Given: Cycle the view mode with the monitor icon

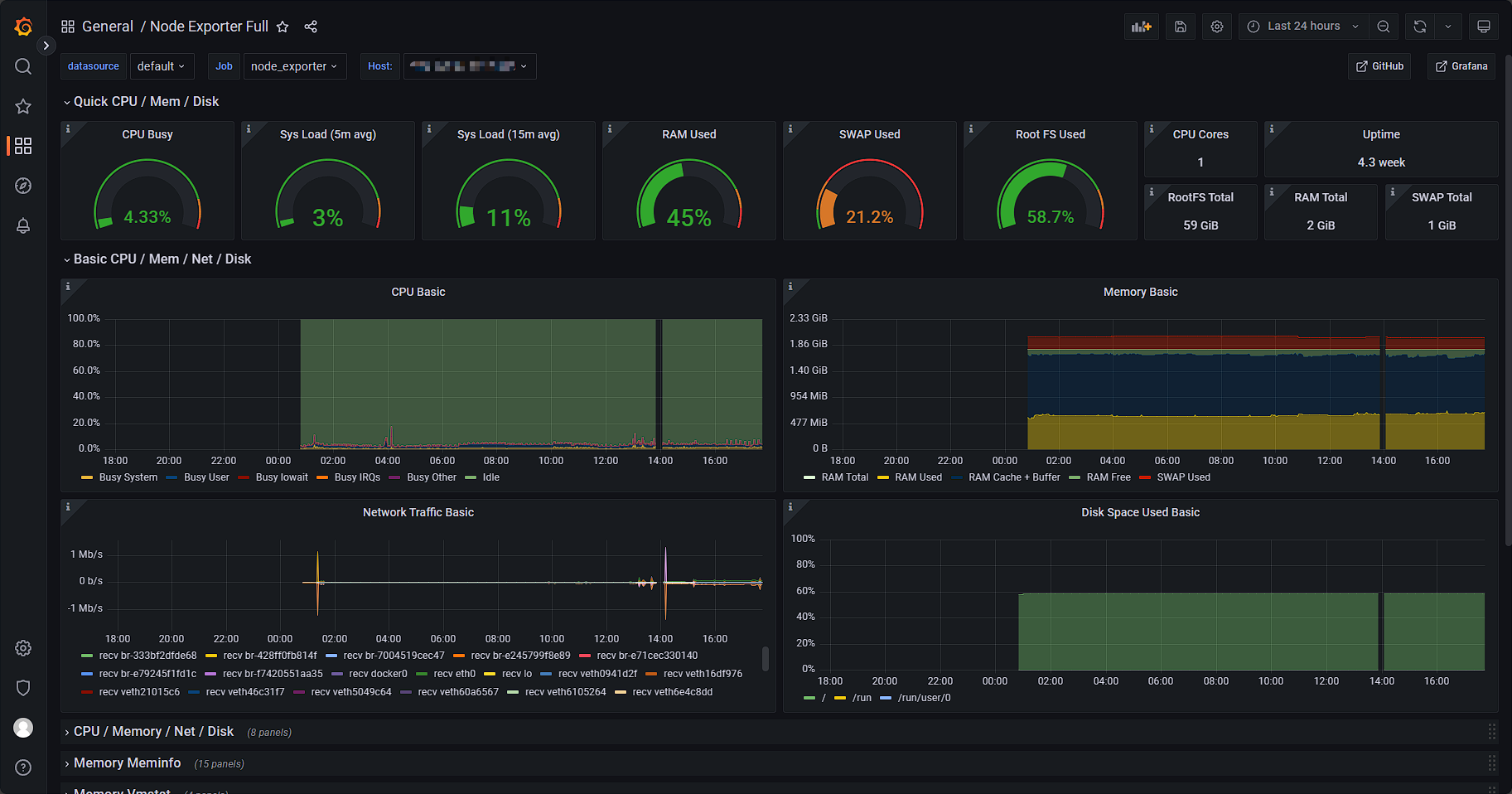Looking at the screenshot, I should 1484,27.
